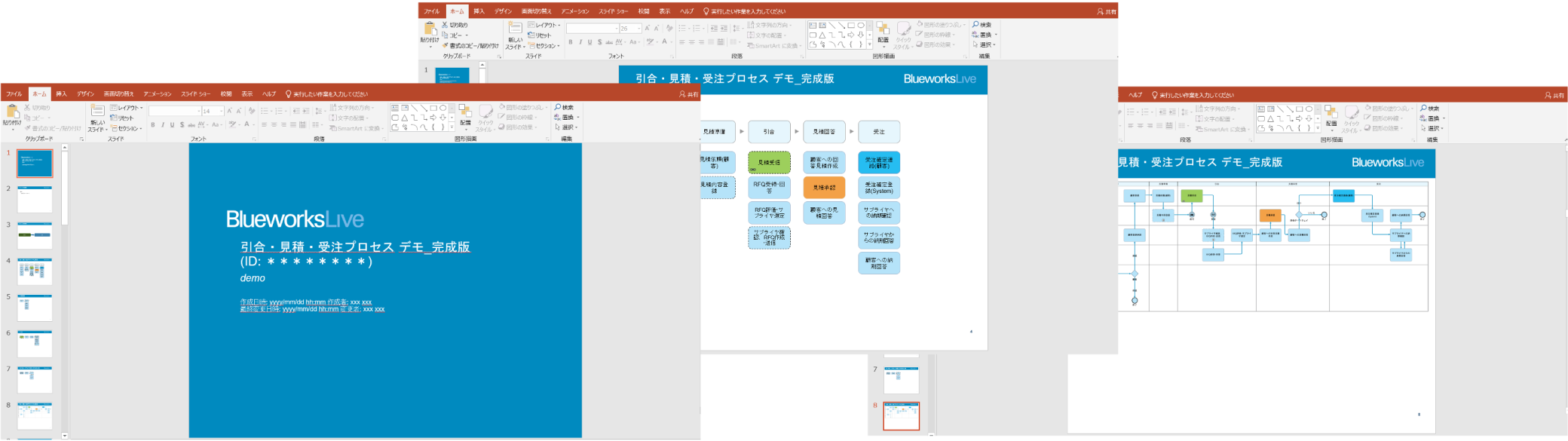The width and height of the screenshot is (1568, 441).
Task: Click the Arrange icon in the left title-slide window
Action: pos(465,112)
